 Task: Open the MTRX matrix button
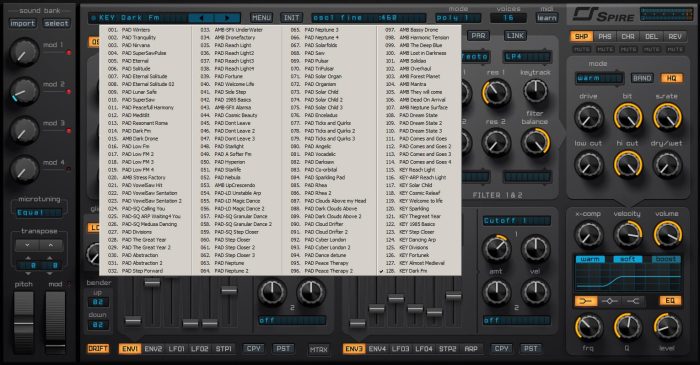coord(318,350)
